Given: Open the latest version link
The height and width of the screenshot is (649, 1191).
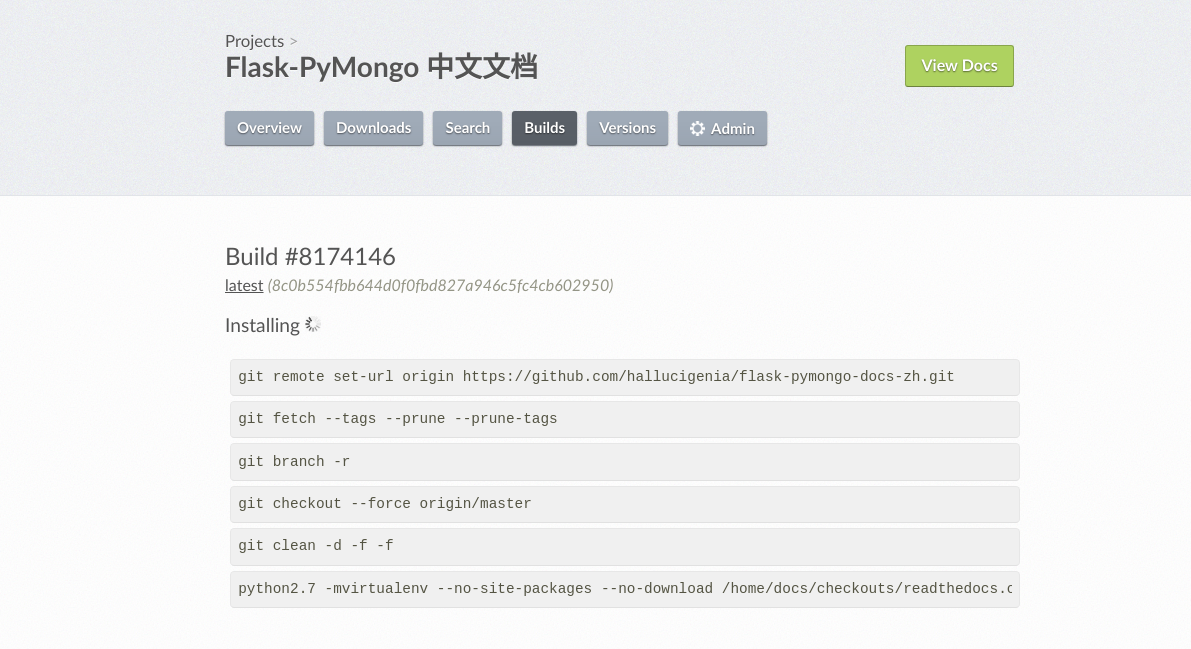Looking at the screenshot, I should (x=244, y=285).
